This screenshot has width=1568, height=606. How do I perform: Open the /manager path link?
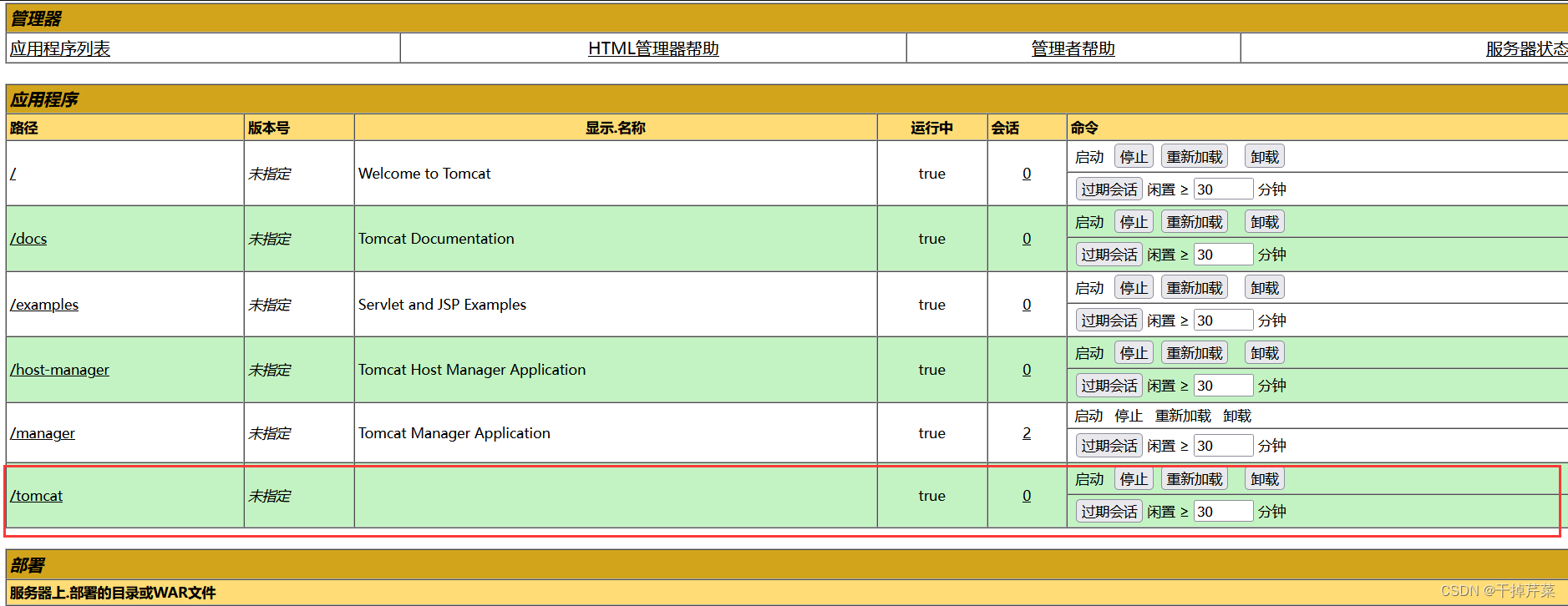pyautogui.click(x=43, y=433)
